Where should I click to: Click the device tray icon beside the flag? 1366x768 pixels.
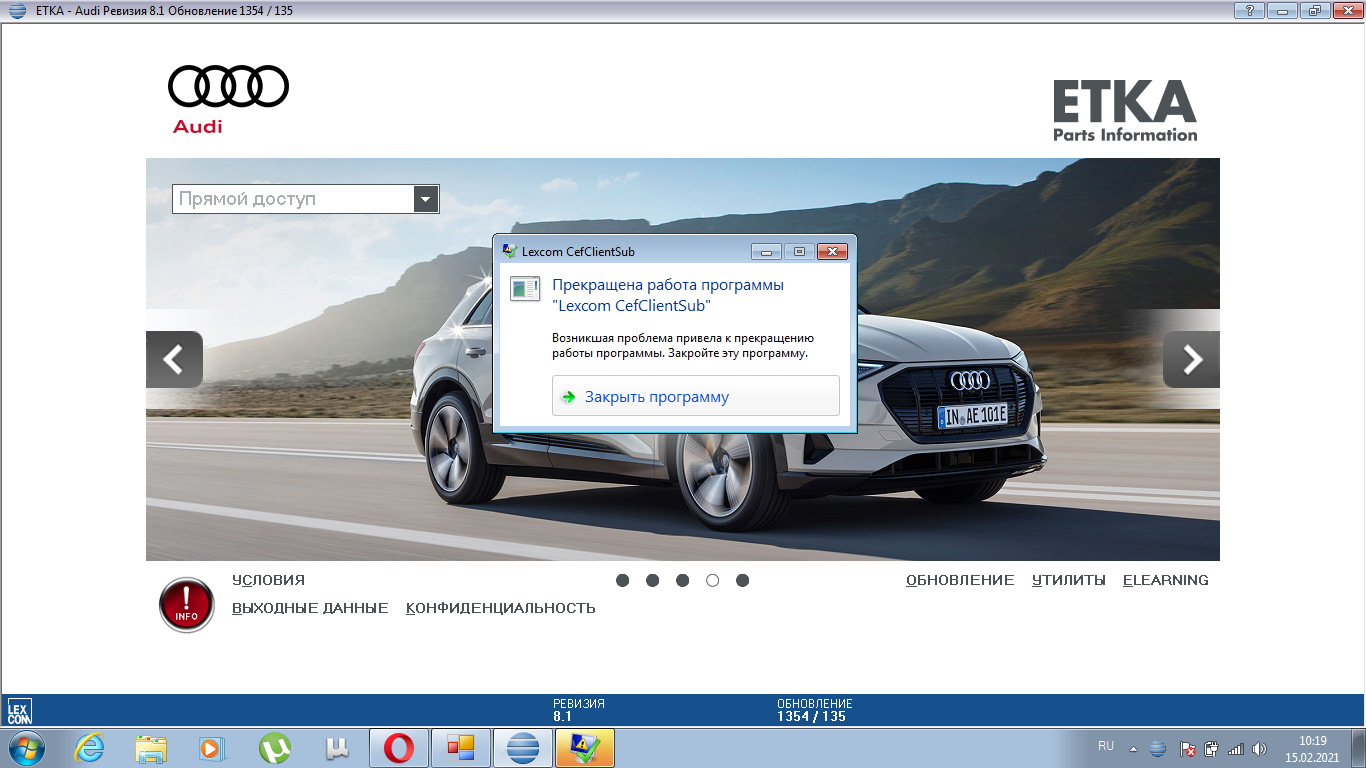click(1211, 748)
